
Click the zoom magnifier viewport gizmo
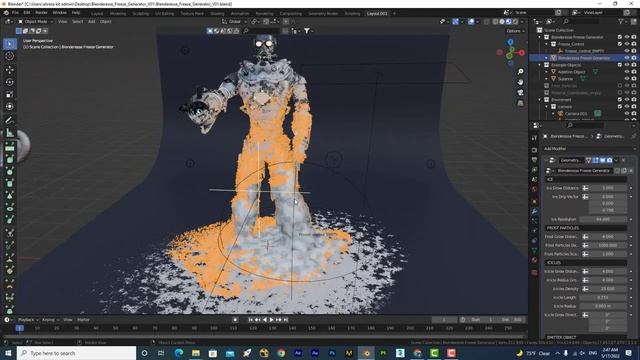520,72
